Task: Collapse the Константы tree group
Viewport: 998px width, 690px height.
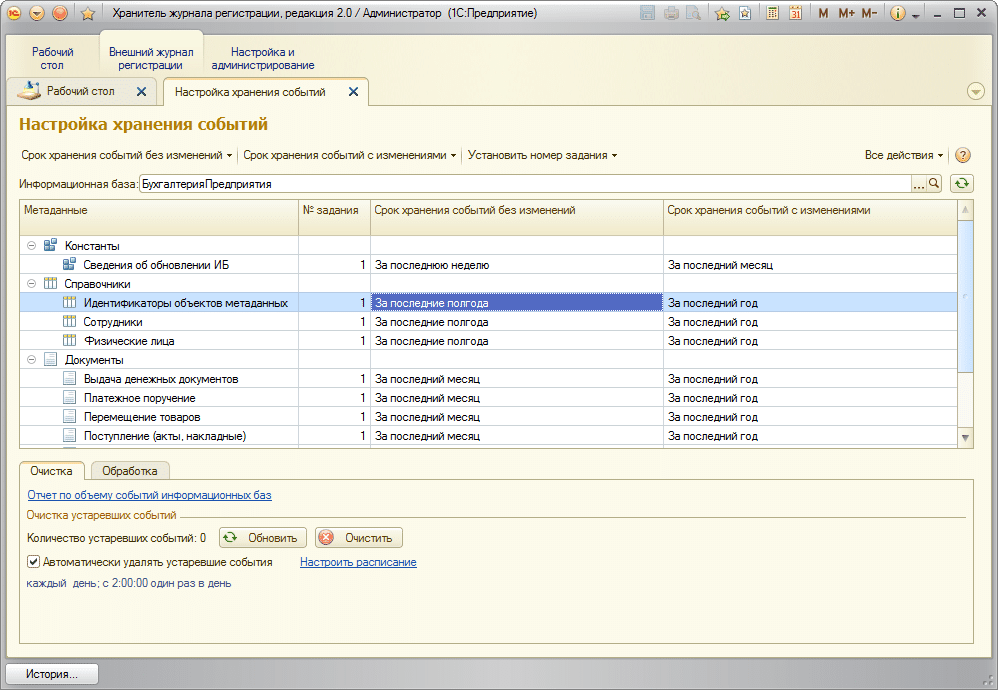Action: [31, 246]
